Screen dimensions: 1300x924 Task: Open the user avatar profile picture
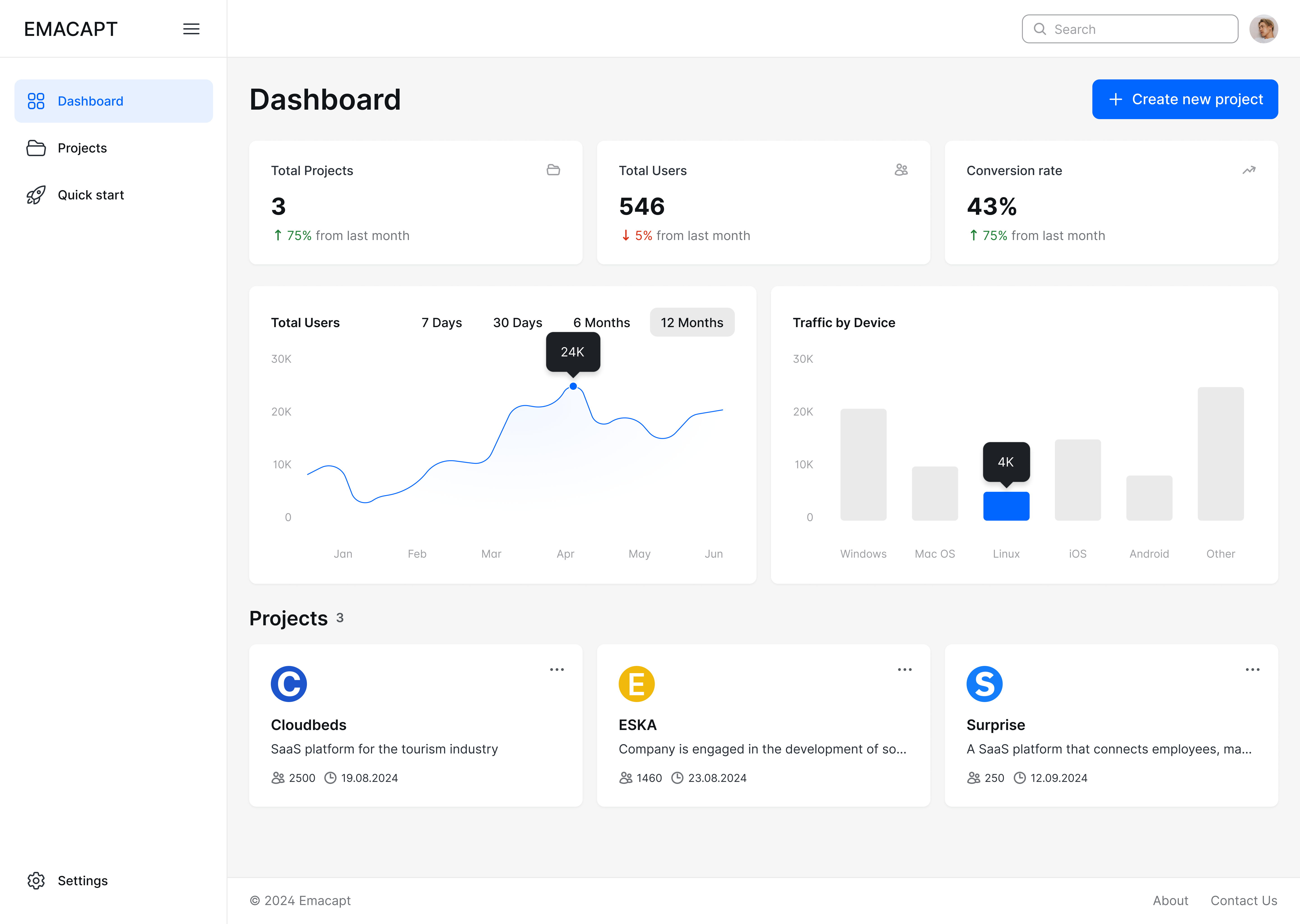point(1264,29)
